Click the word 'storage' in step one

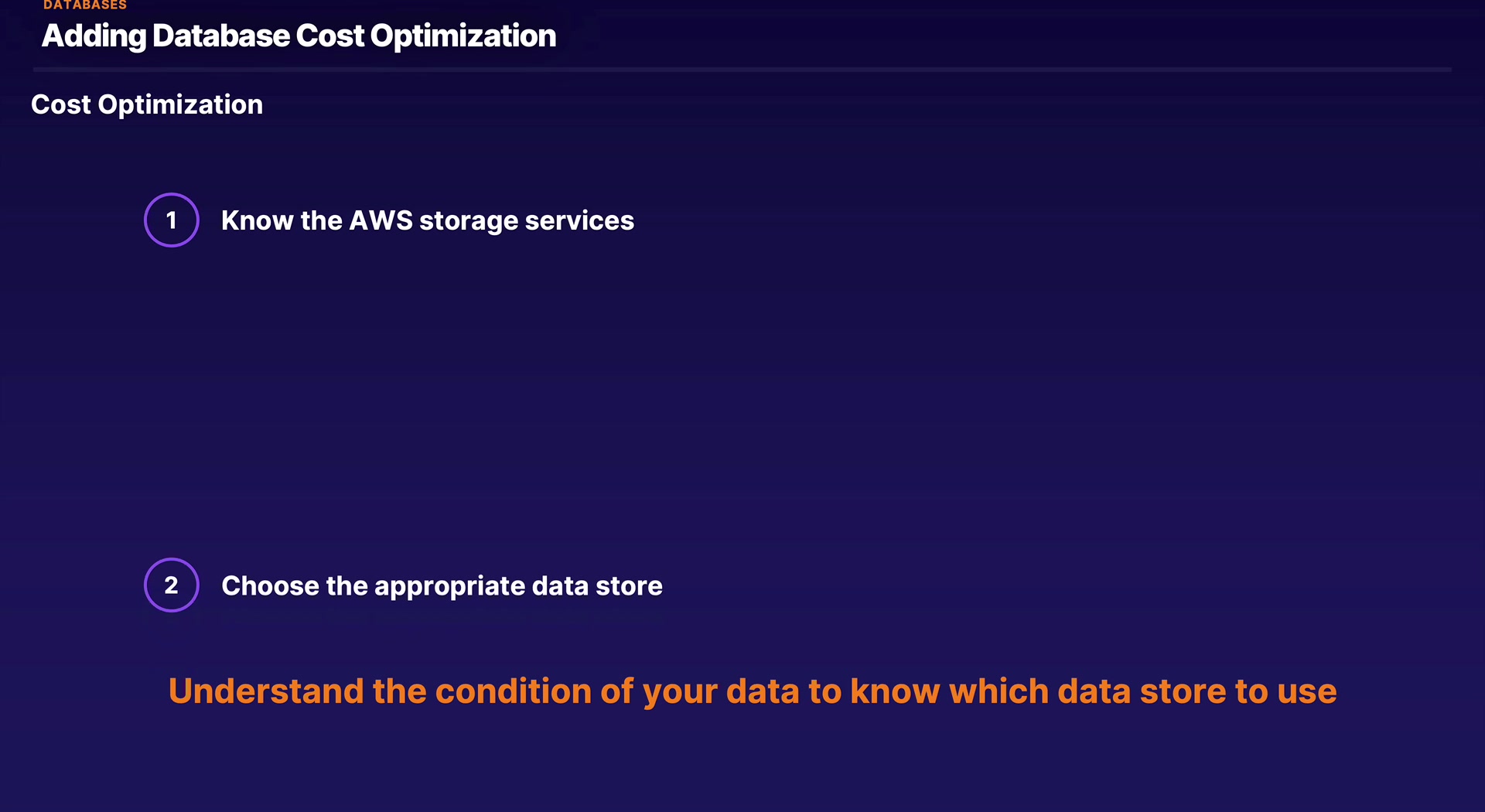click(469, 221)
